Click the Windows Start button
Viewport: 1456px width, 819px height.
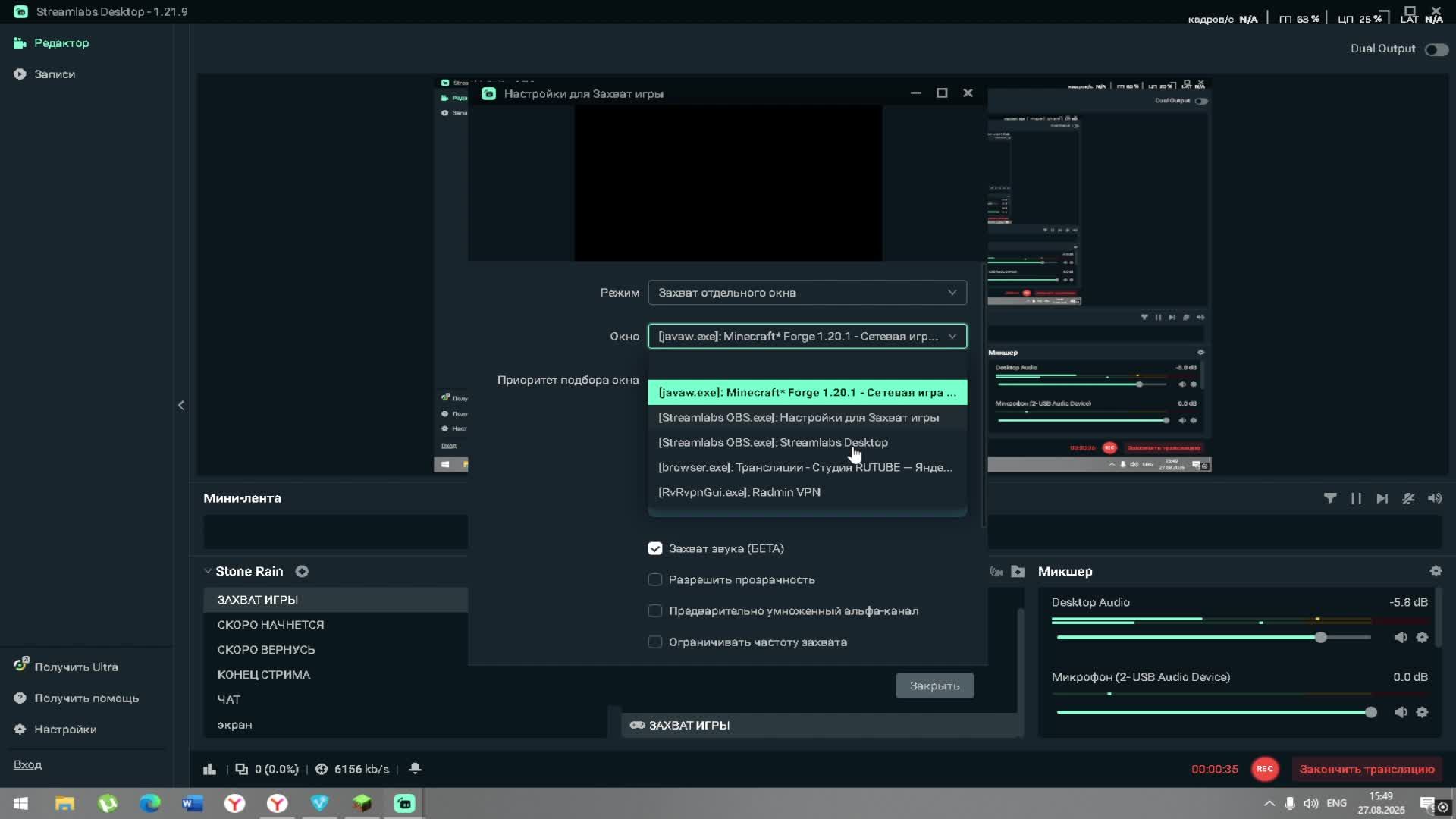pos(21,803)
